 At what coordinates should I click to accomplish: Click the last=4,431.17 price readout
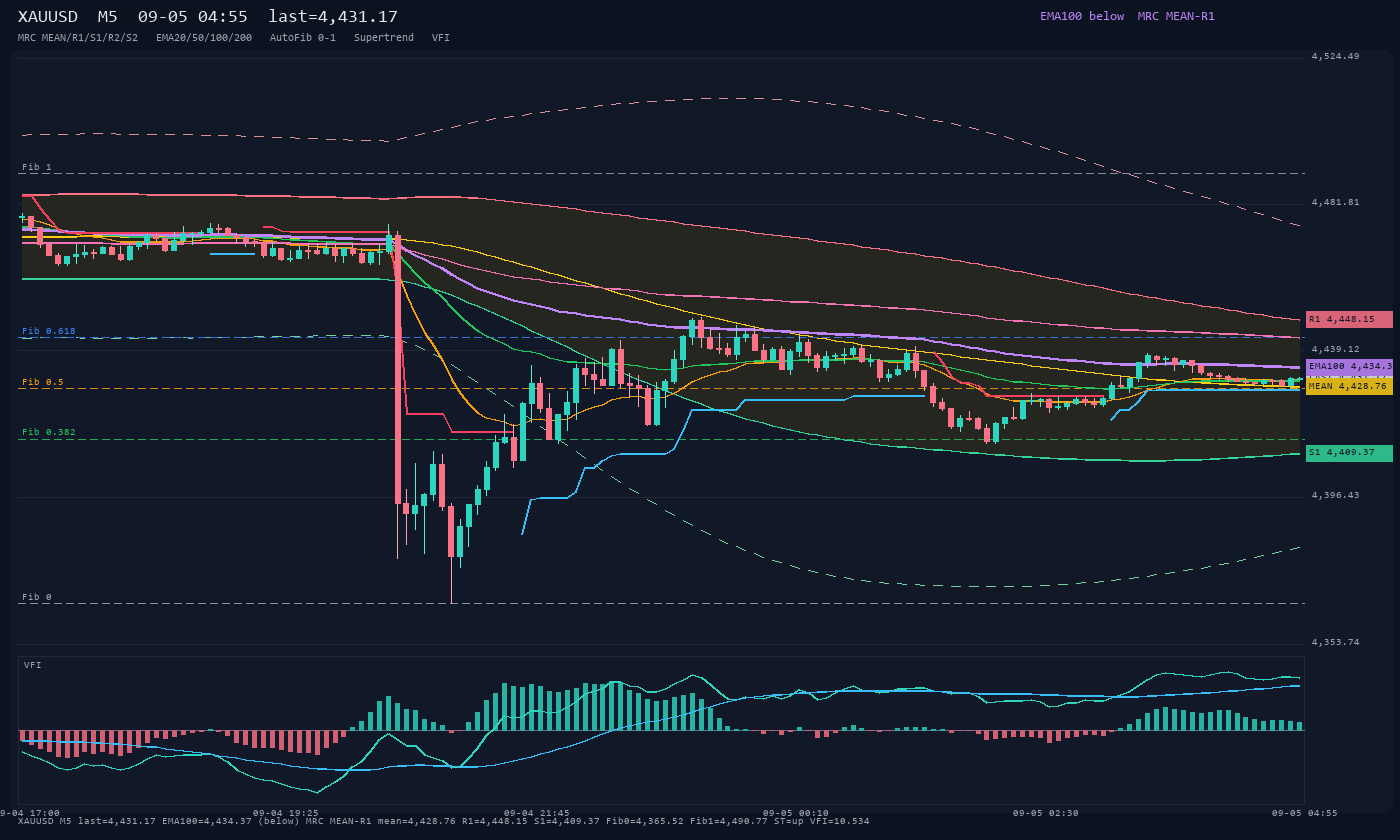[333, 17]
